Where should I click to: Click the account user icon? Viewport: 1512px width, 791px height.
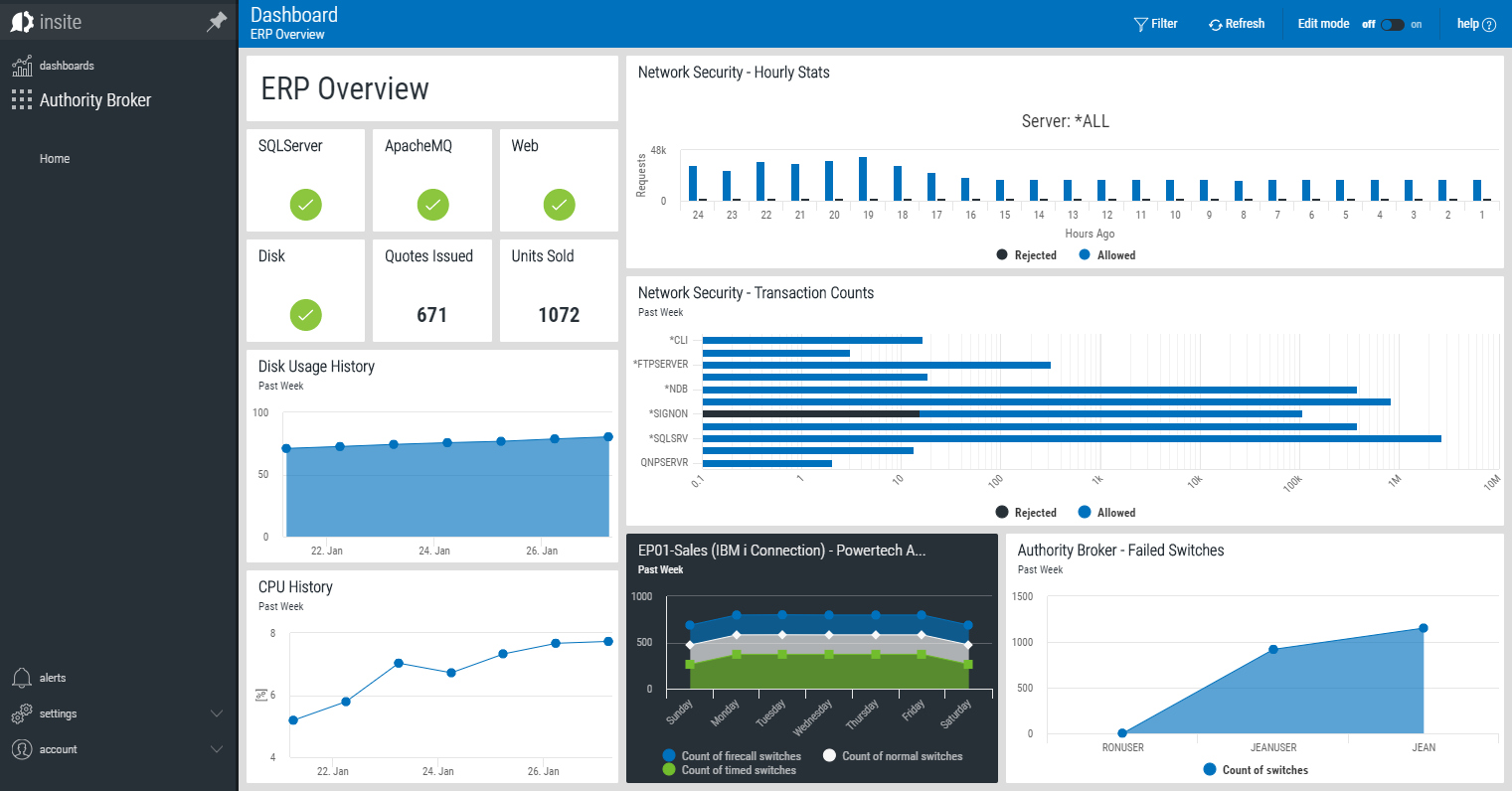(22, 749)
